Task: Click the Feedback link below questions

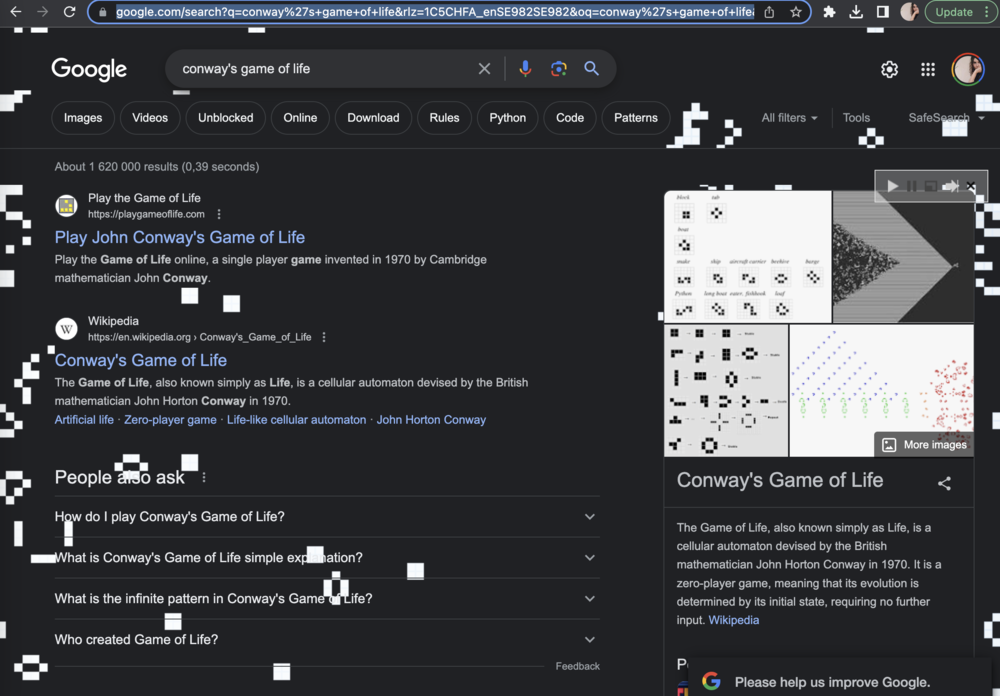Action: (578, 666)
